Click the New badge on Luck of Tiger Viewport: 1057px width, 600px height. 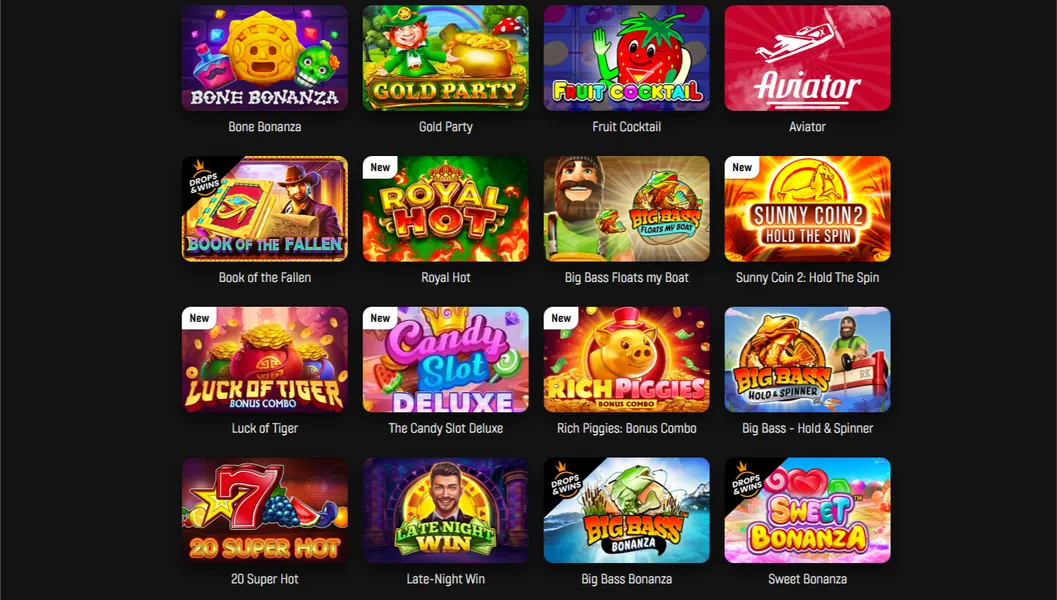199,318
